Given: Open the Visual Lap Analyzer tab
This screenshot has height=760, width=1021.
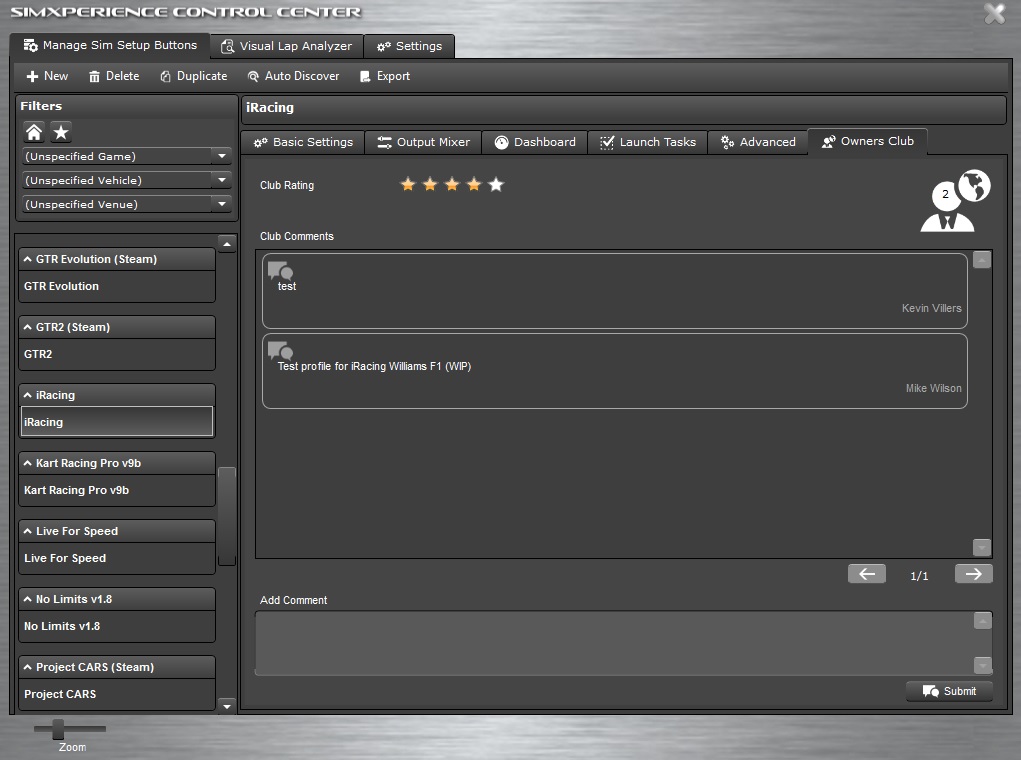Looking at the screenshot, I should (287, 46).
